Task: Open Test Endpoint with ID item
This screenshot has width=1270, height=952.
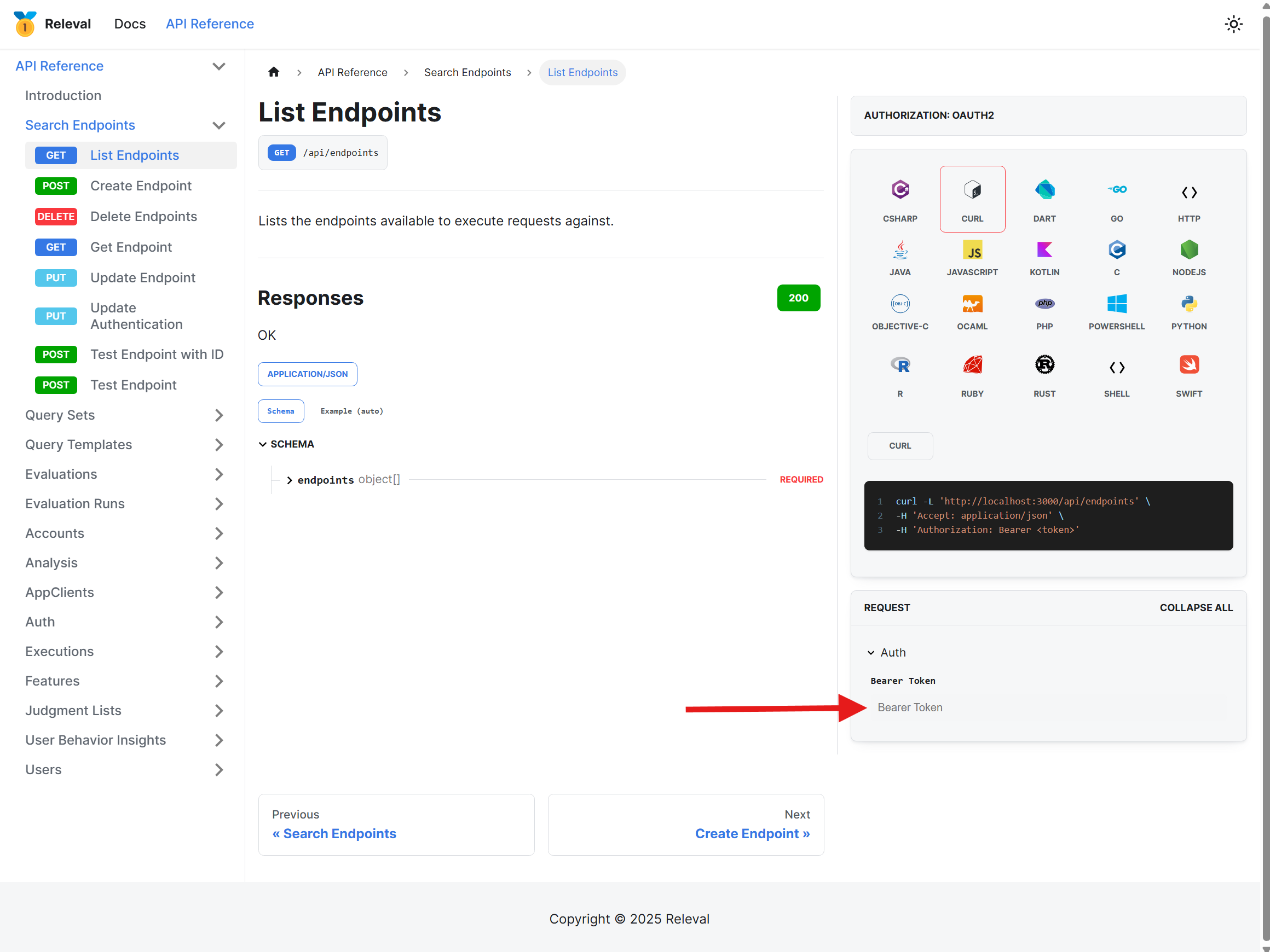Action: pyautogui.click(x=131, y=355)
